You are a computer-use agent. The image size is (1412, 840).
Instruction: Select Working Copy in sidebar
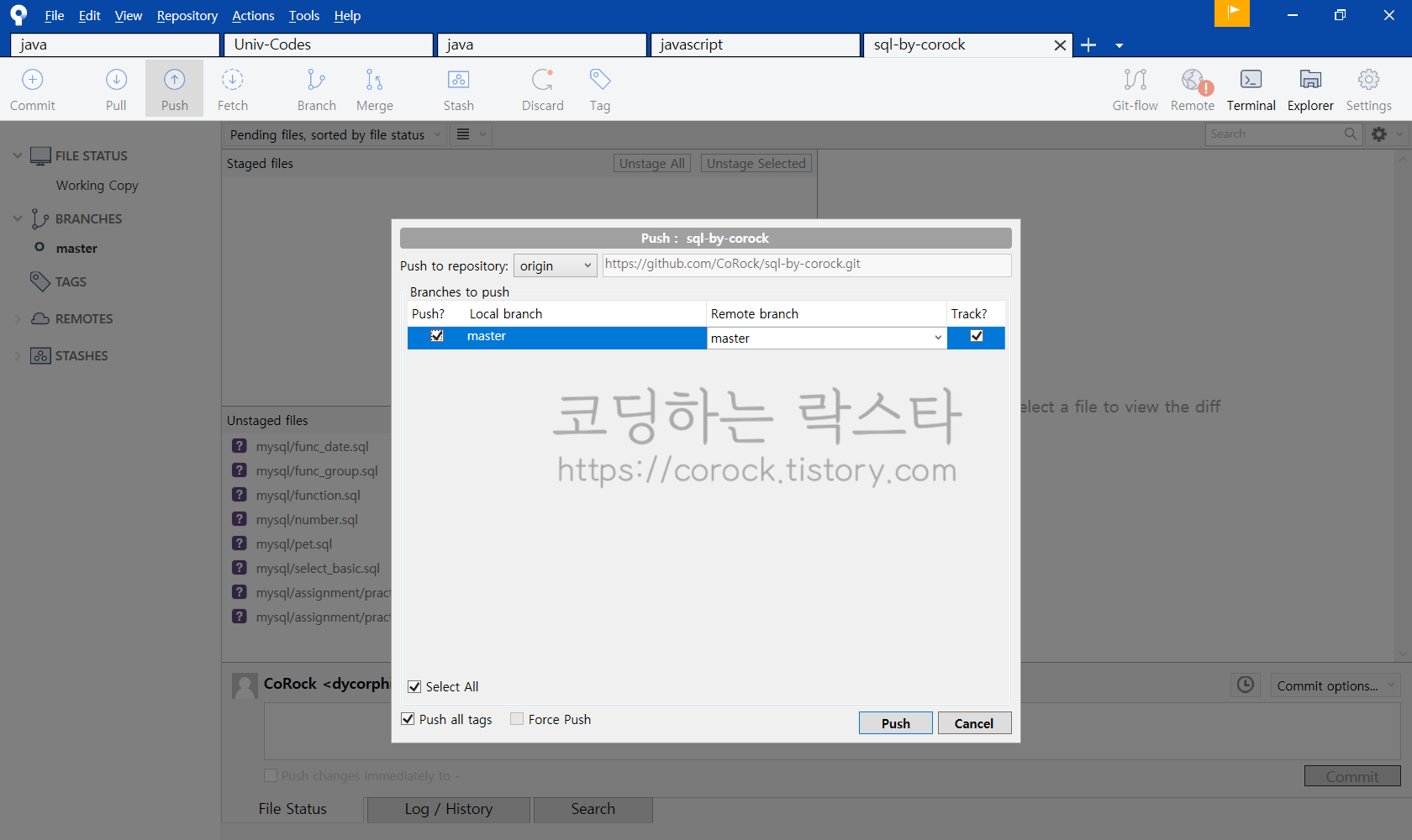pyautogui.click(x=97, y=185)
